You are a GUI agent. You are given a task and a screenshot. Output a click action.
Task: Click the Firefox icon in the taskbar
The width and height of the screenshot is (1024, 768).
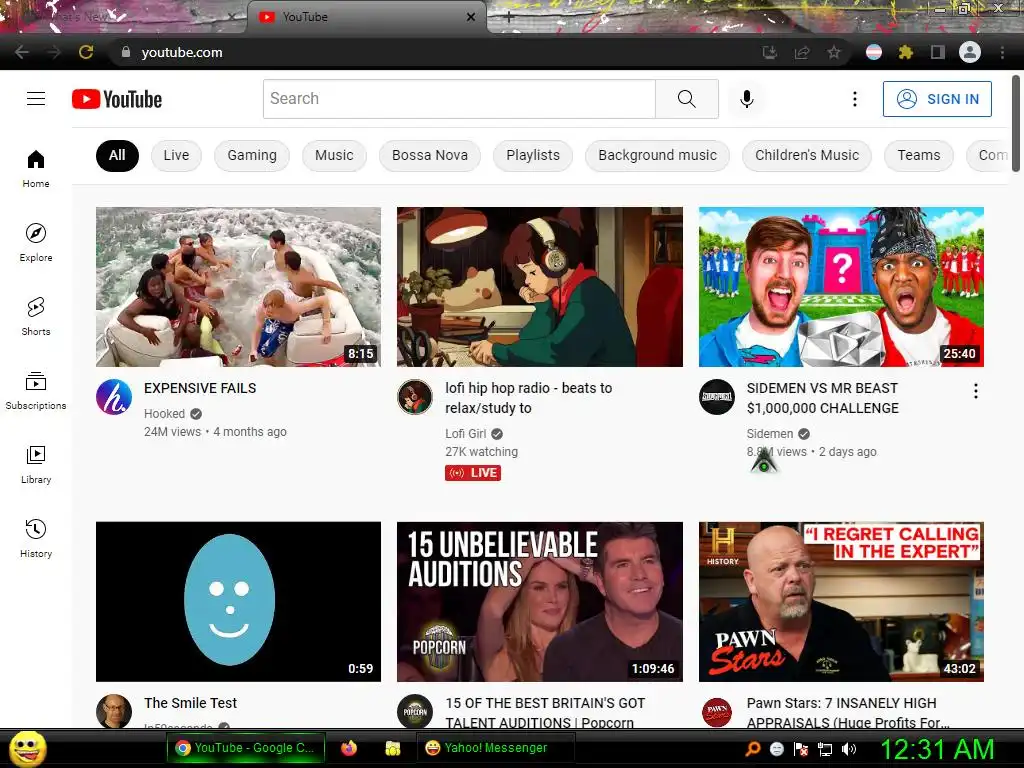tap(349, 748)
